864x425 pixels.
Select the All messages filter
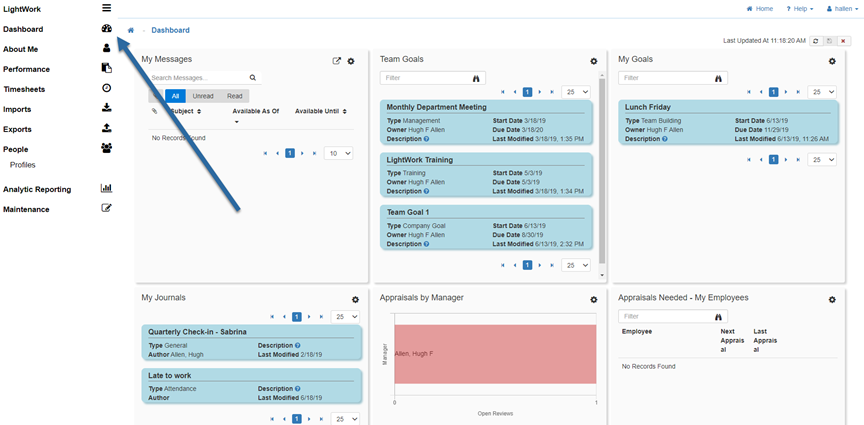pos(175,96)
